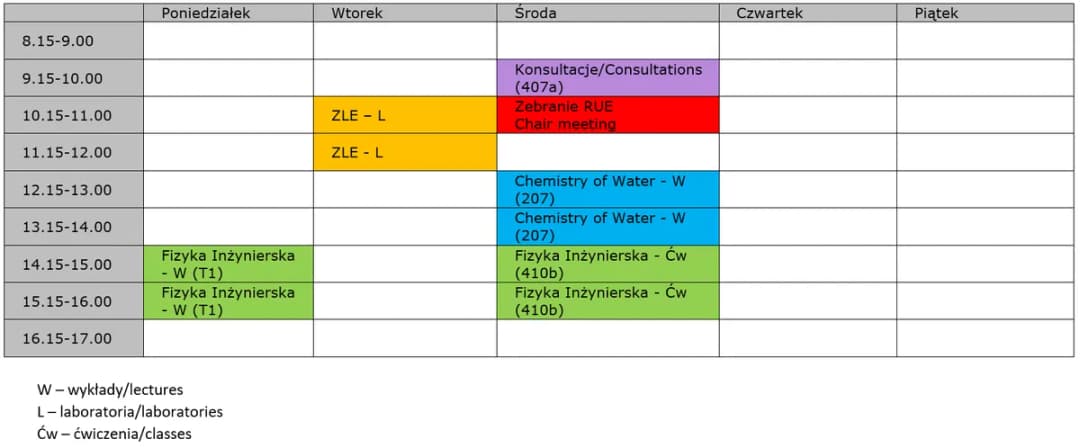Click the Wtorek column header
This screenshot has height=448, width=1080.
click(x=357, y=13)
